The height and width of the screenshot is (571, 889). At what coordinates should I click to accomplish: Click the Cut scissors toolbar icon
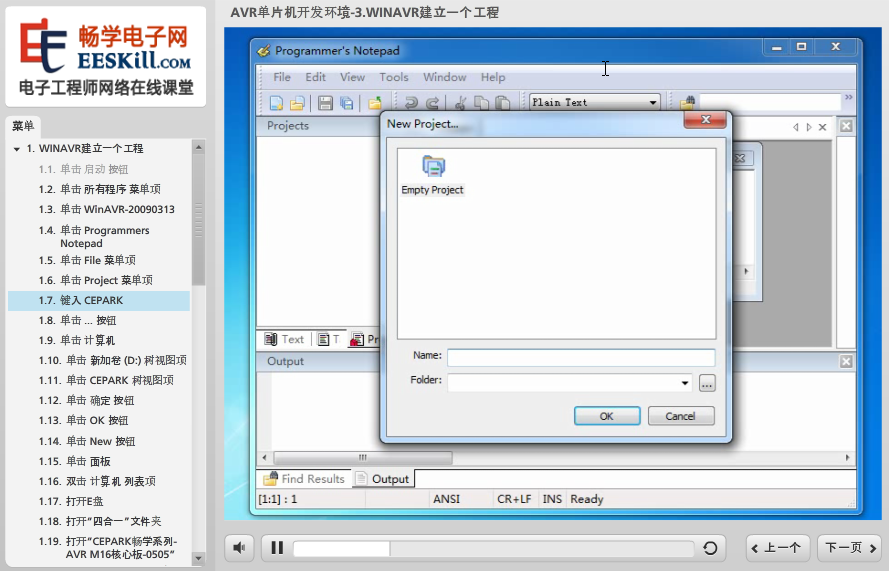[460, 103]
